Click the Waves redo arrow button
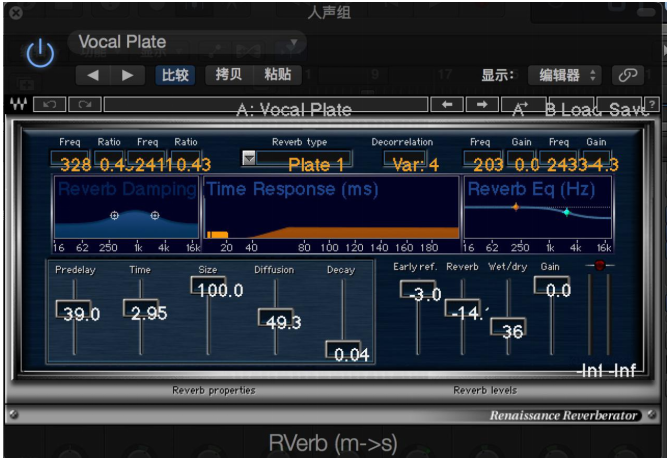The width and height of the screenshot is (670, 460). [x=85, y=104]
